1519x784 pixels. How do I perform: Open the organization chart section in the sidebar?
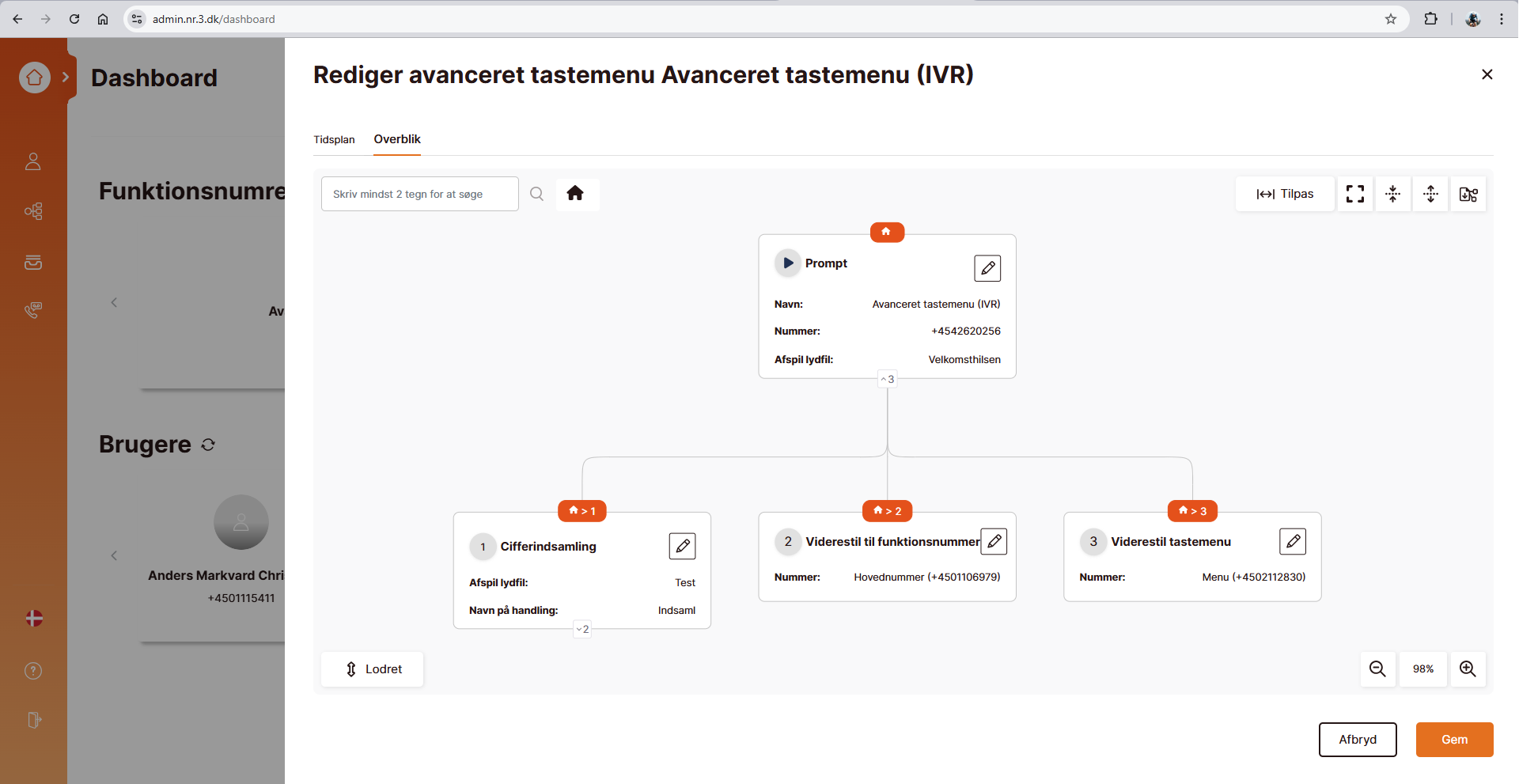coord(32,211)
